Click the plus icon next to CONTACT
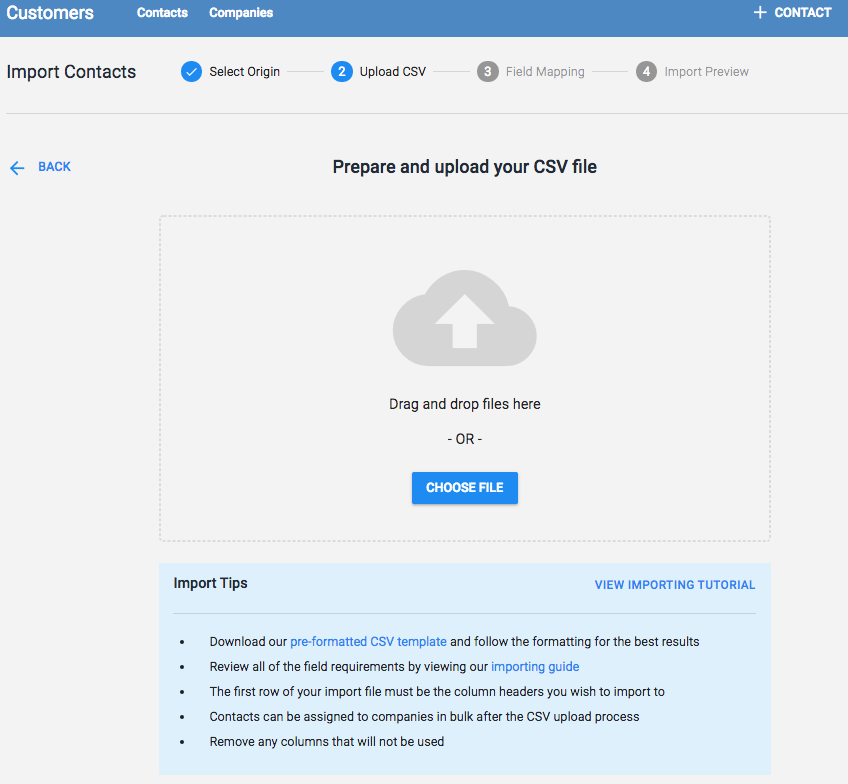 coord(759,12)
